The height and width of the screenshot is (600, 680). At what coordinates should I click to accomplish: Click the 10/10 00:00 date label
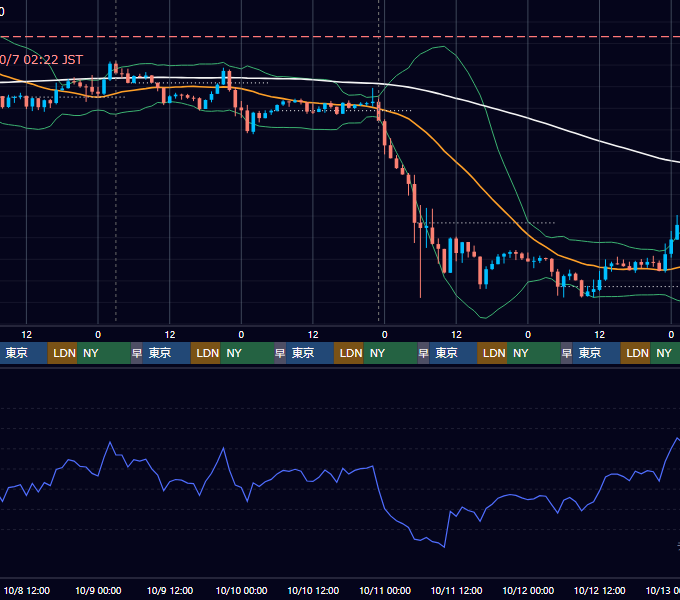tap(242, 590)
